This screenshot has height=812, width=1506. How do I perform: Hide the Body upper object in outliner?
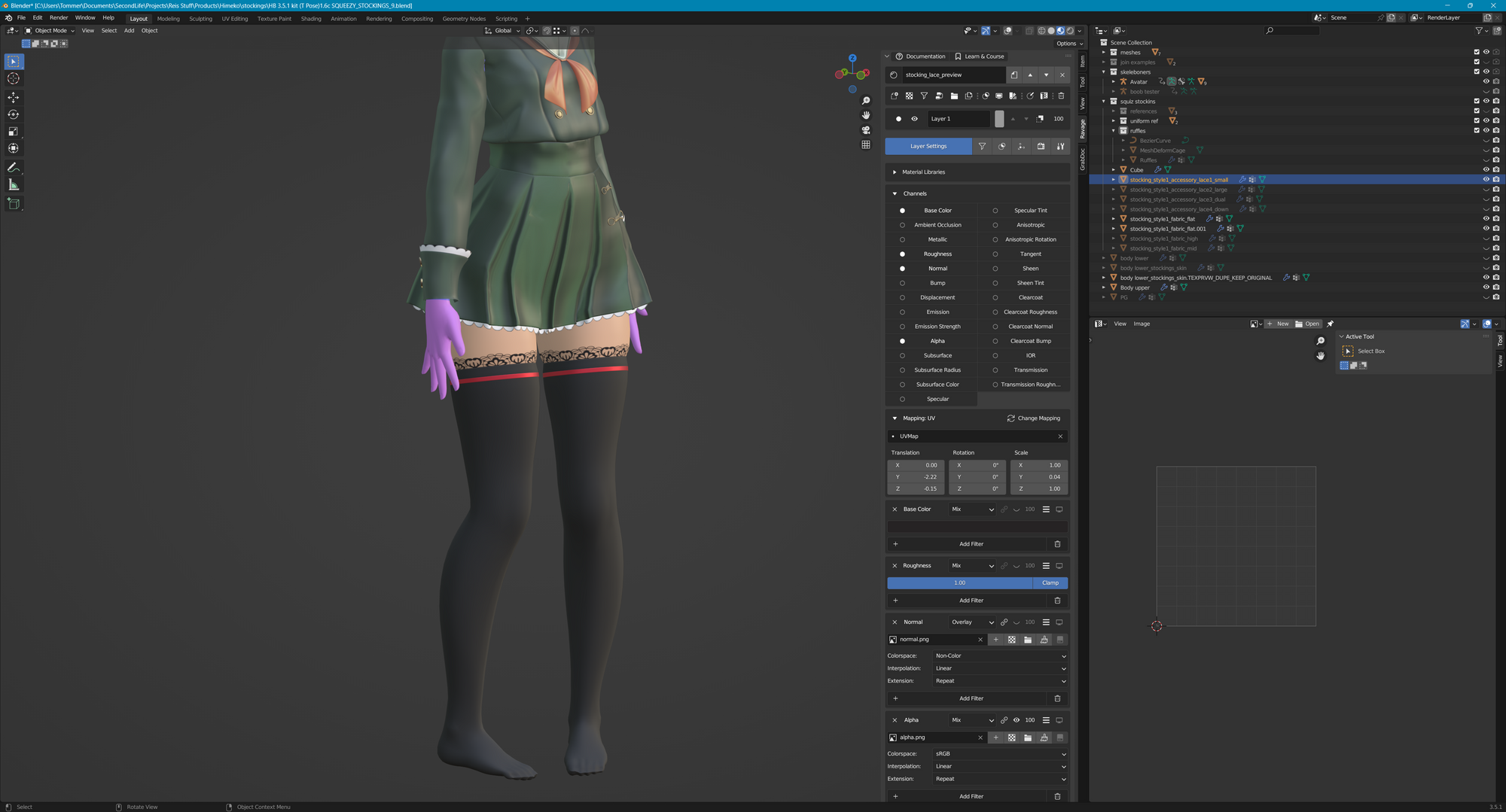click(1486, 287)
